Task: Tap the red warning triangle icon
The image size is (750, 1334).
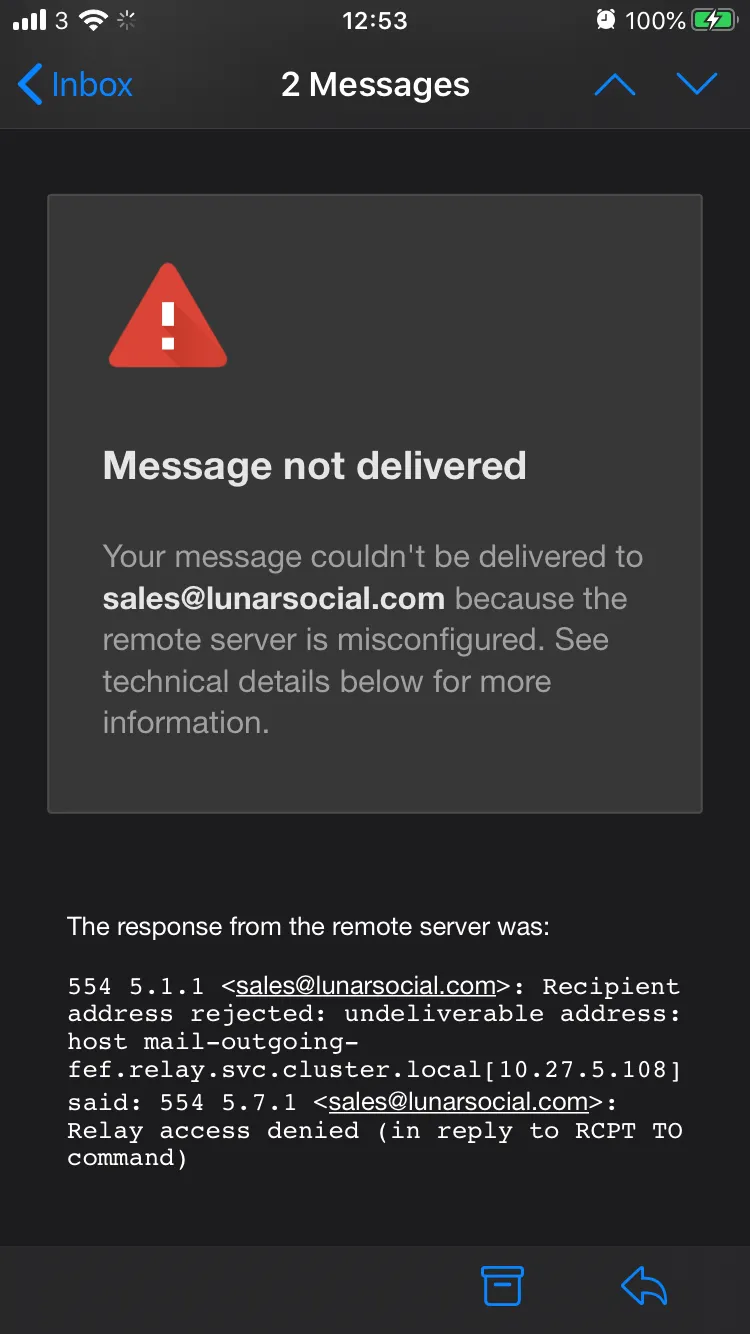Action: click(x=168, y=316)
